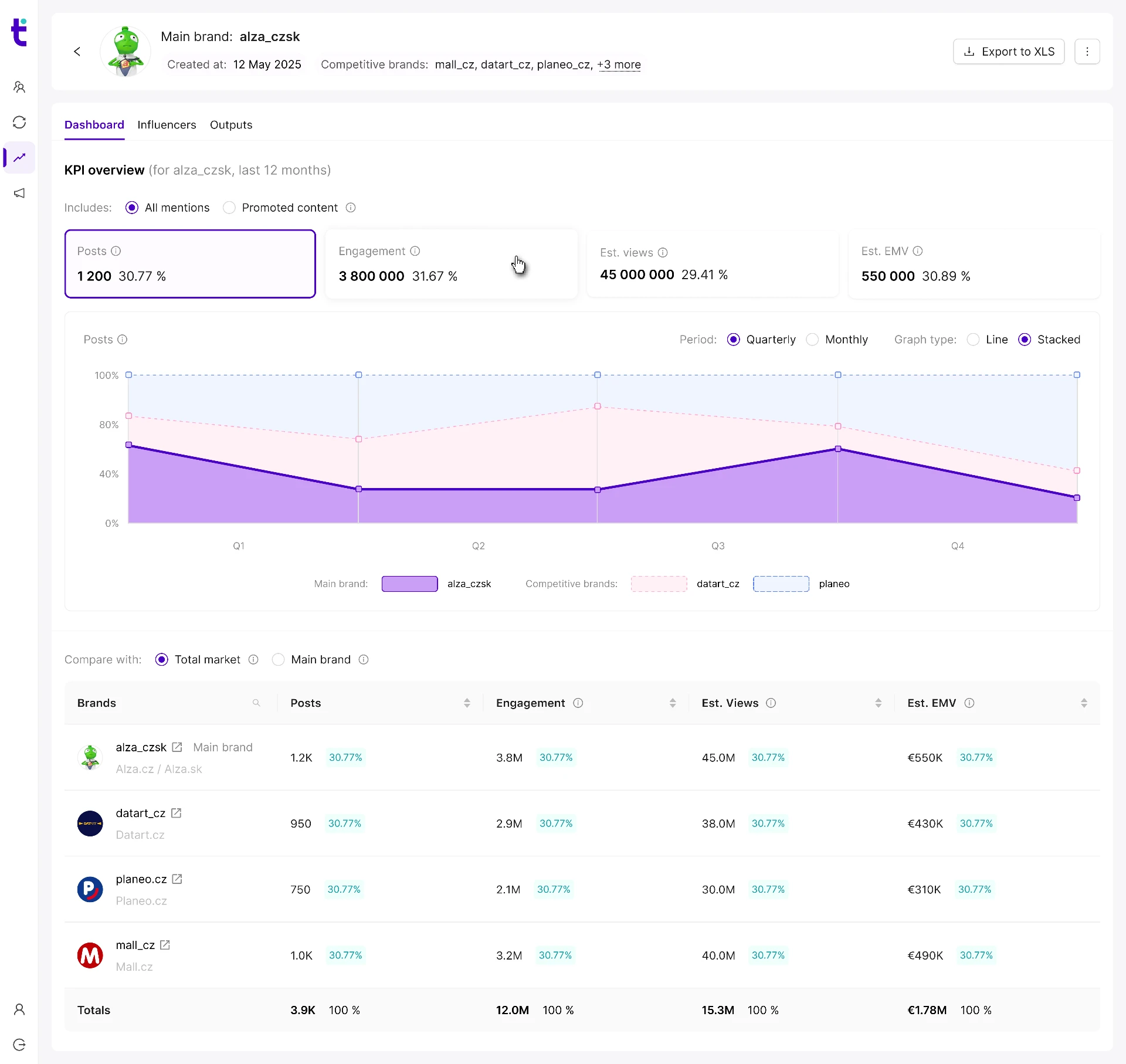Click 750 posts value for planeo.cz
1126x1064 pixels.
(300, 890)
